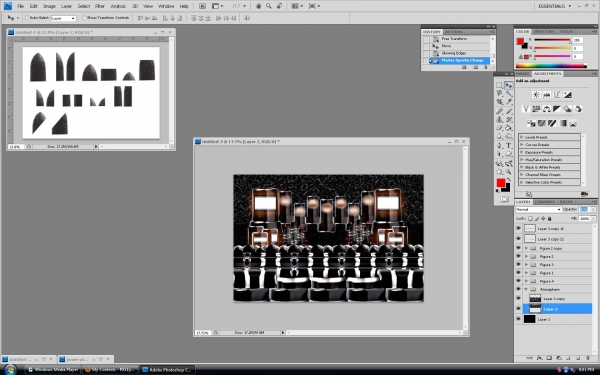Open the Opacity slider dropdown arrow
This screenshot has width=600, height=375.
(593, 209)
